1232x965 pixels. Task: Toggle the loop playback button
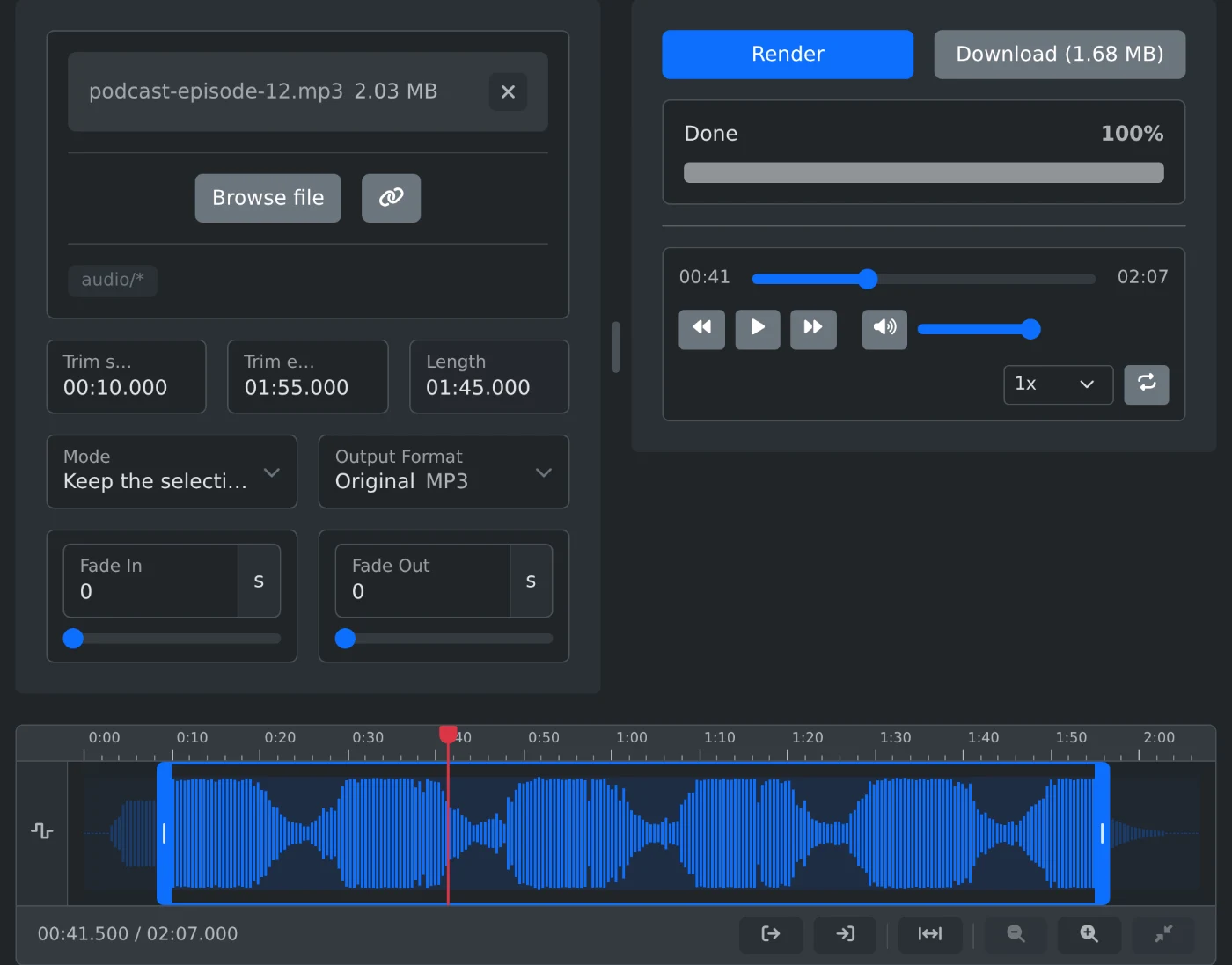1147,384
